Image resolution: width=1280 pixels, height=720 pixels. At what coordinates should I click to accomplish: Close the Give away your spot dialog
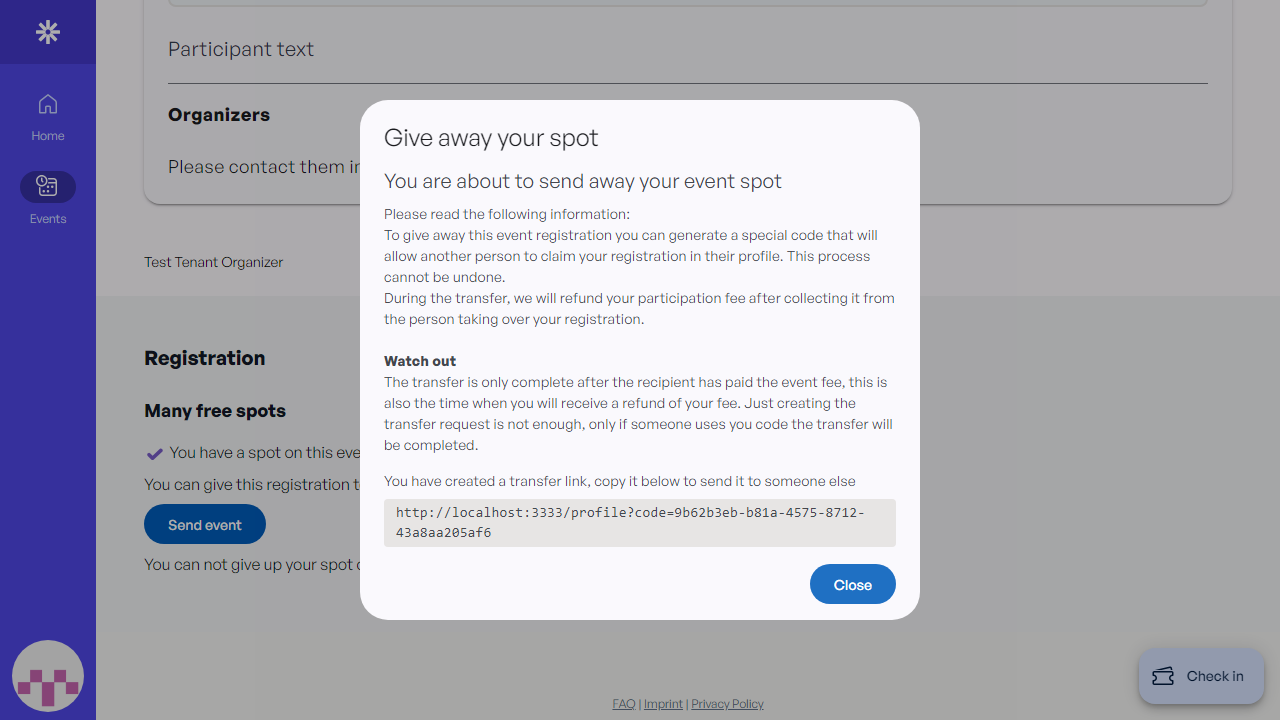point(852,585)
